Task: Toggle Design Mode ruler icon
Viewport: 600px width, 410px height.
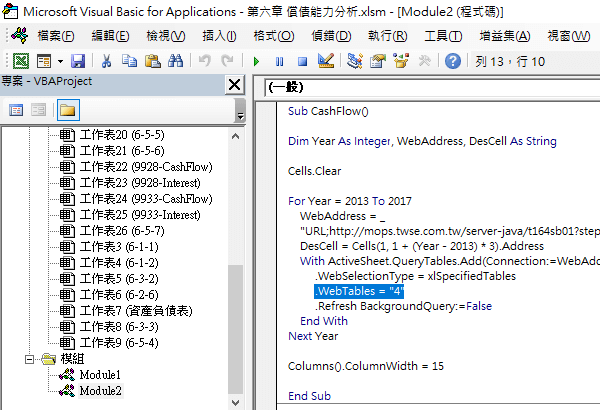Action: tap(326, 61)
